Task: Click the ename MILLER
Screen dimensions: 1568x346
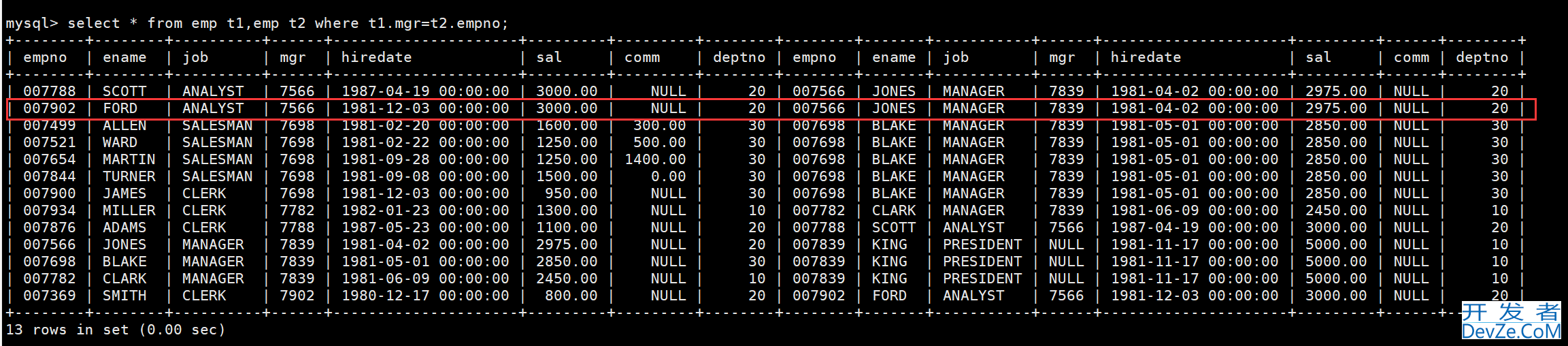Action: click(x=129, y=210)
